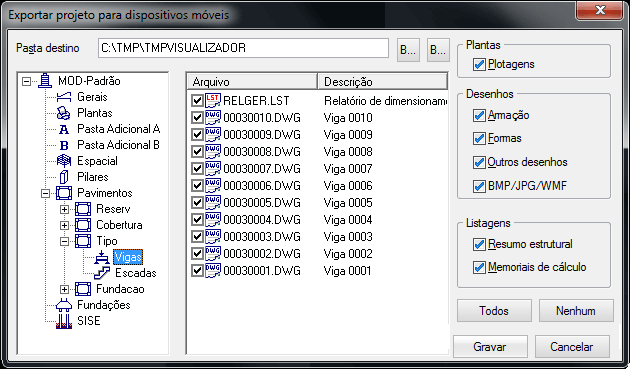
Task: Close the export dialog window
Action: [x=600, y=10]
